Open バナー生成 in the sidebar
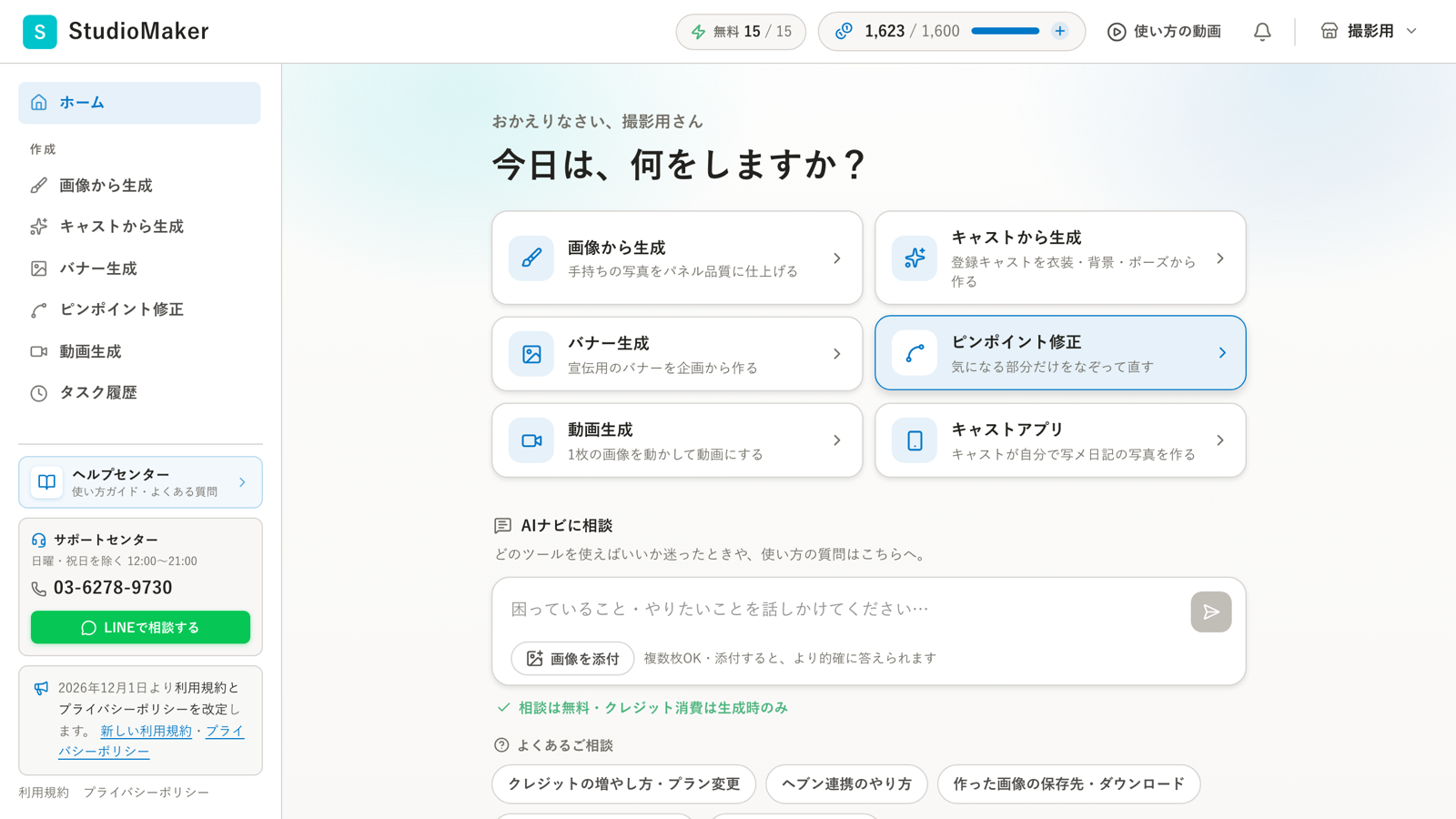 (139, 268)
